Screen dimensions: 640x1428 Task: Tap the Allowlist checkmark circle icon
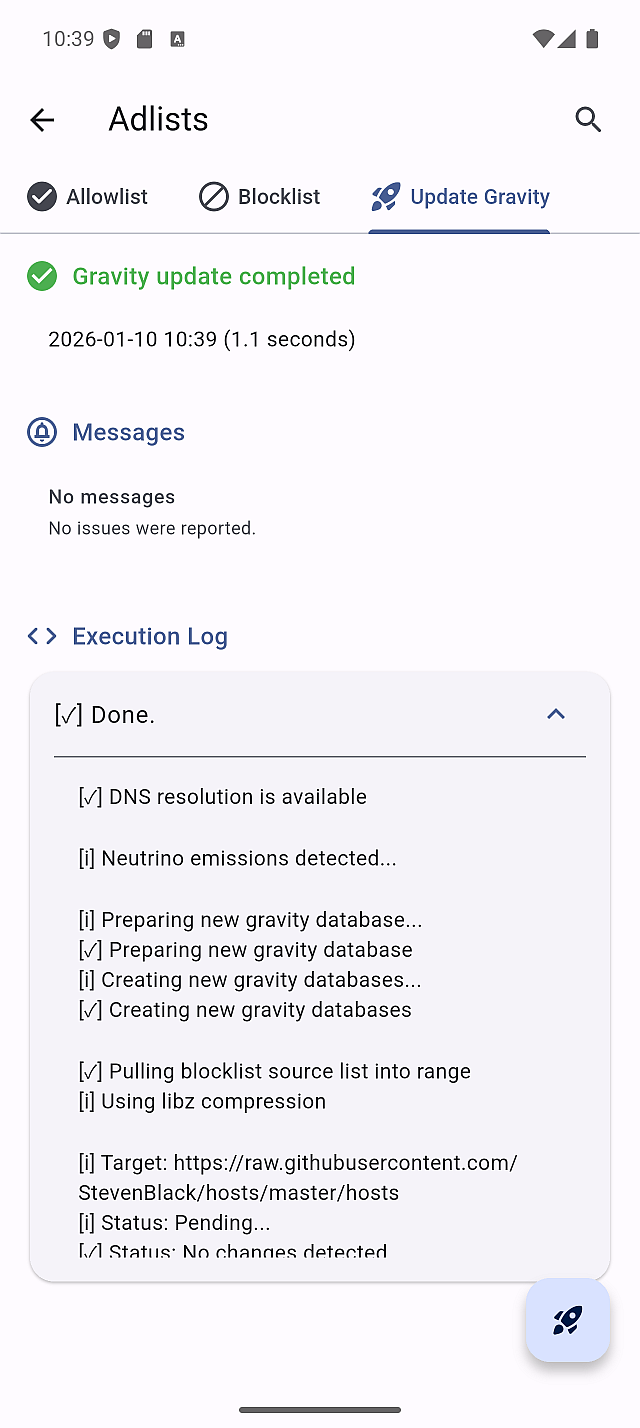pyautogui.click(x=42, y=197)
